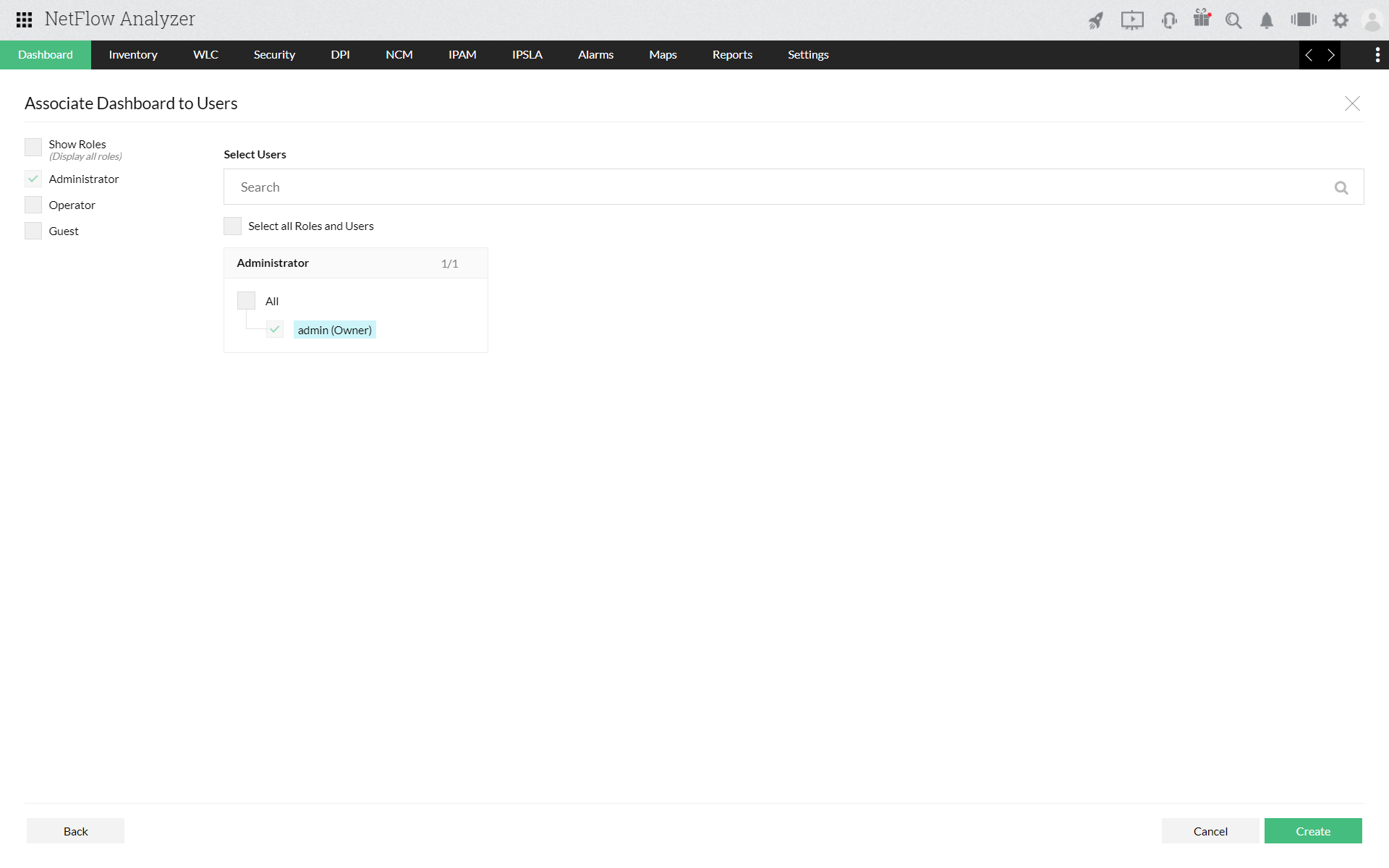The image size is (1389, 868).
Task: Open the Inventory tab
Action: click(x=133, y=55)
